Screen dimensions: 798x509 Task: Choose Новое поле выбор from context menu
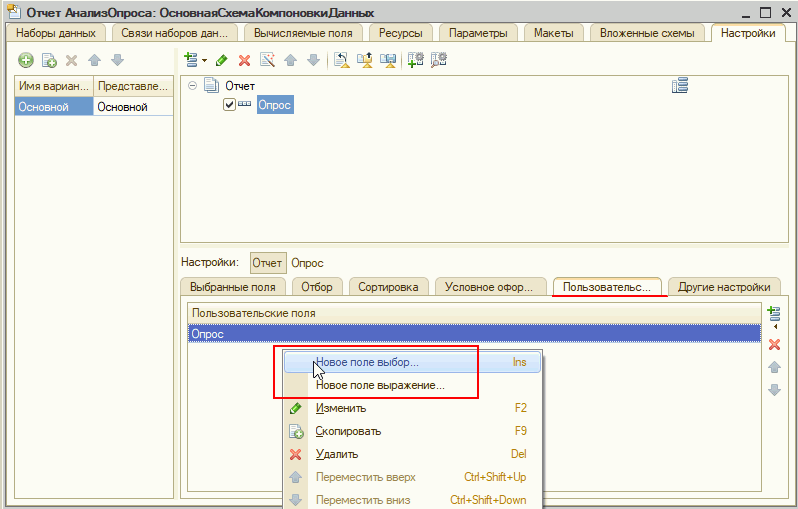(412, 362)
